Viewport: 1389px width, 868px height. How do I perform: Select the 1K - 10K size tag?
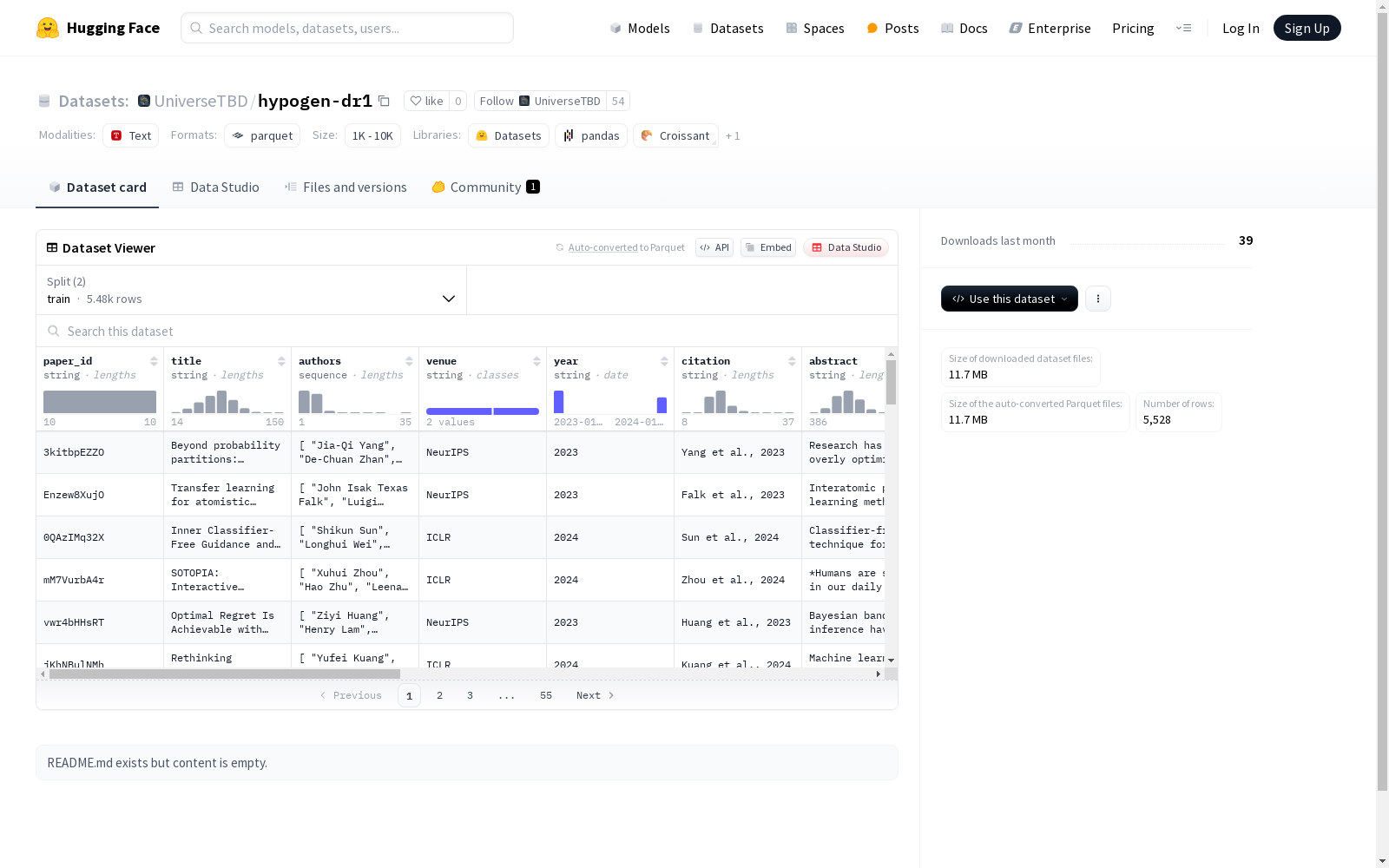372,135
